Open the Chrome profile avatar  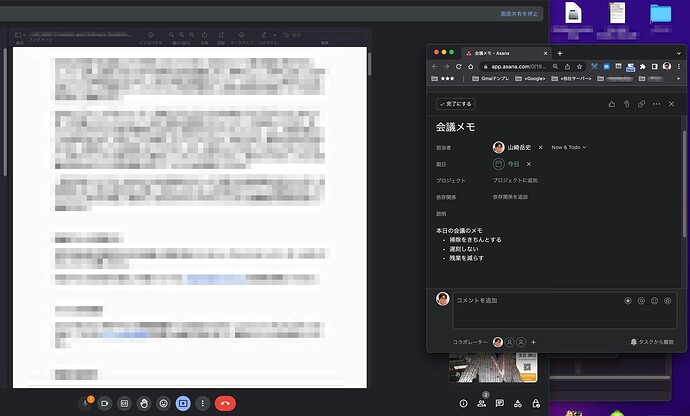point(667,66)
